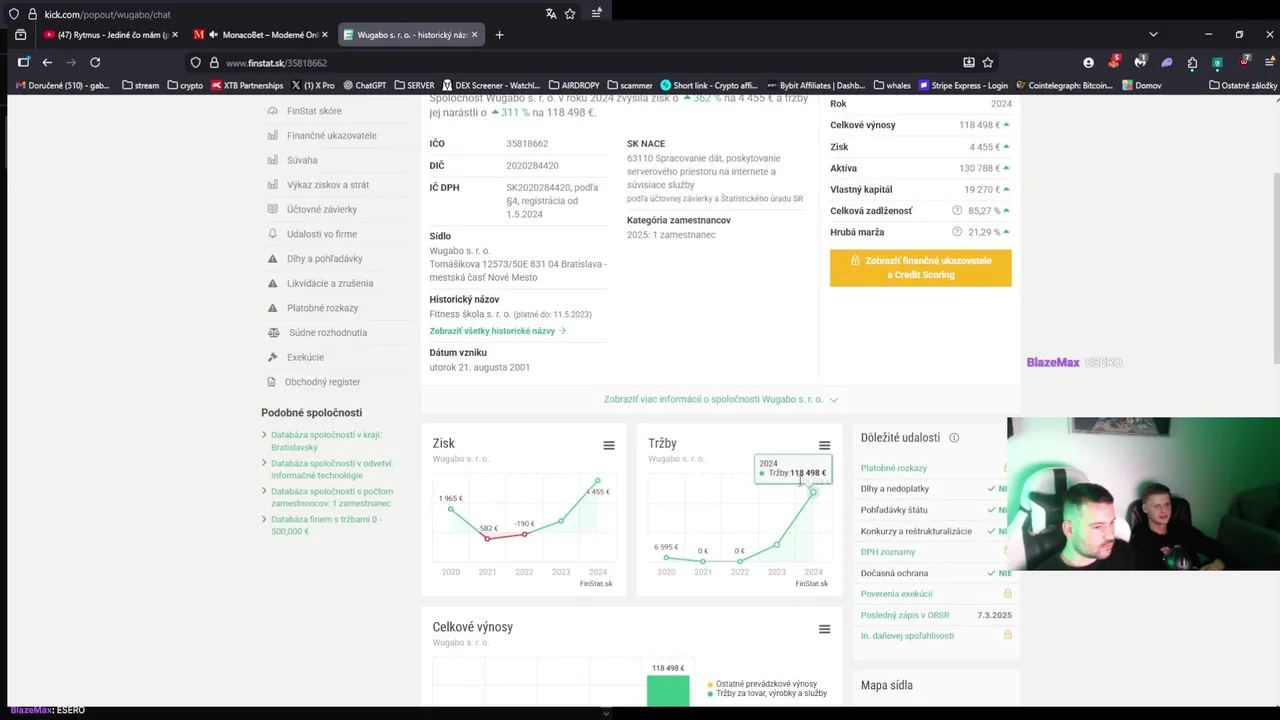This screenshot has height=720, width=1280.
Task: Open Súdne rozhodnutia in sidebar
Action: (x=327, y=332)
